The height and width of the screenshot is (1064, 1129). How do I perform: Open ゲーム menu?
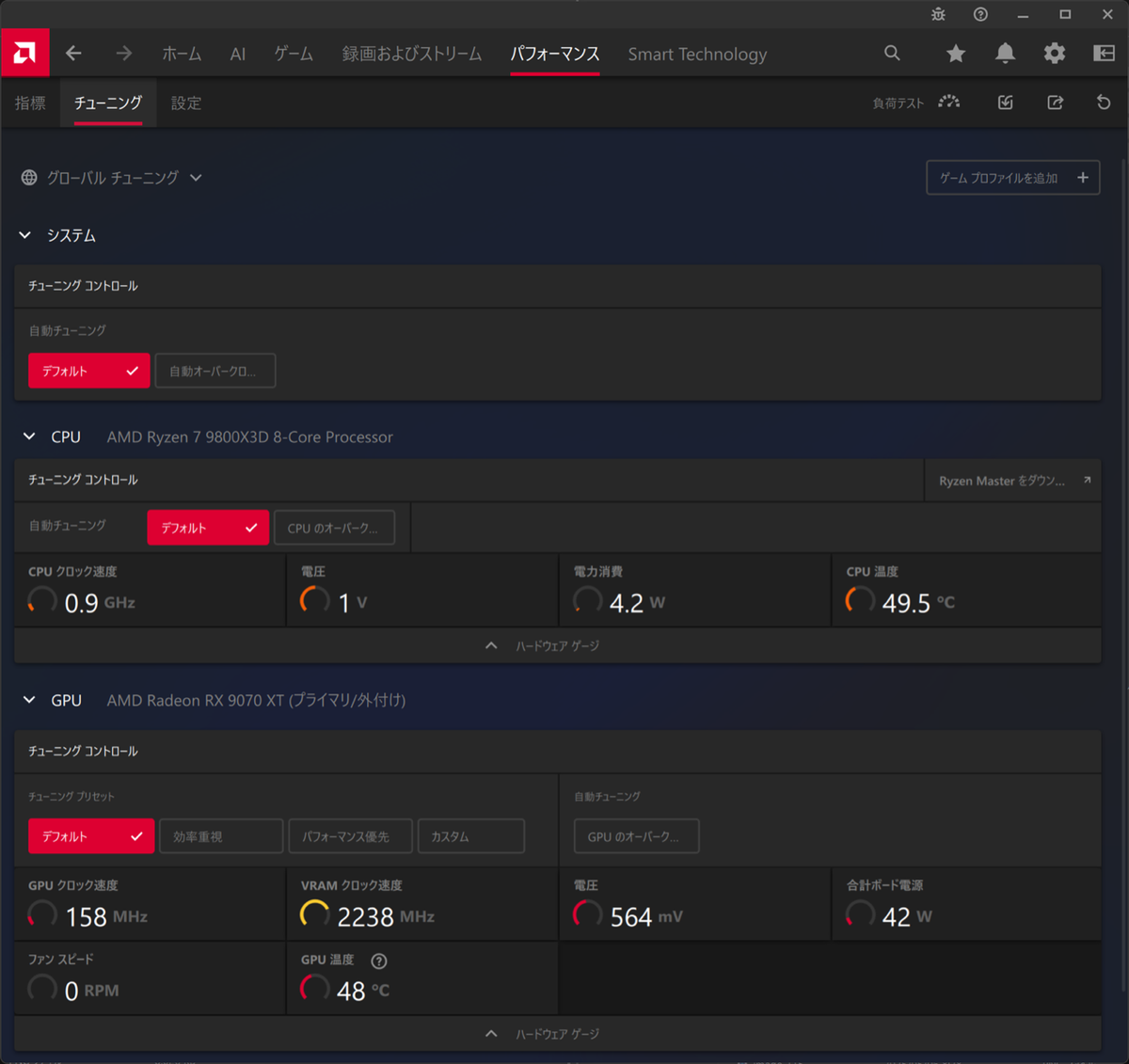point(294,54)
